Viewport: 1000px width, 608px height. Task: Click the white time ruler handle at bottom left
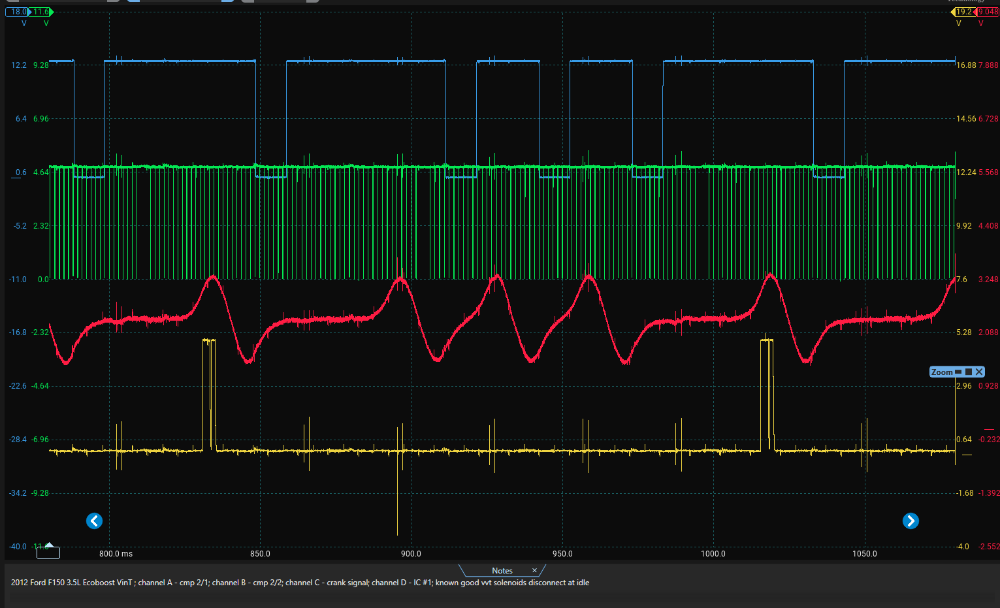(48, 552)
